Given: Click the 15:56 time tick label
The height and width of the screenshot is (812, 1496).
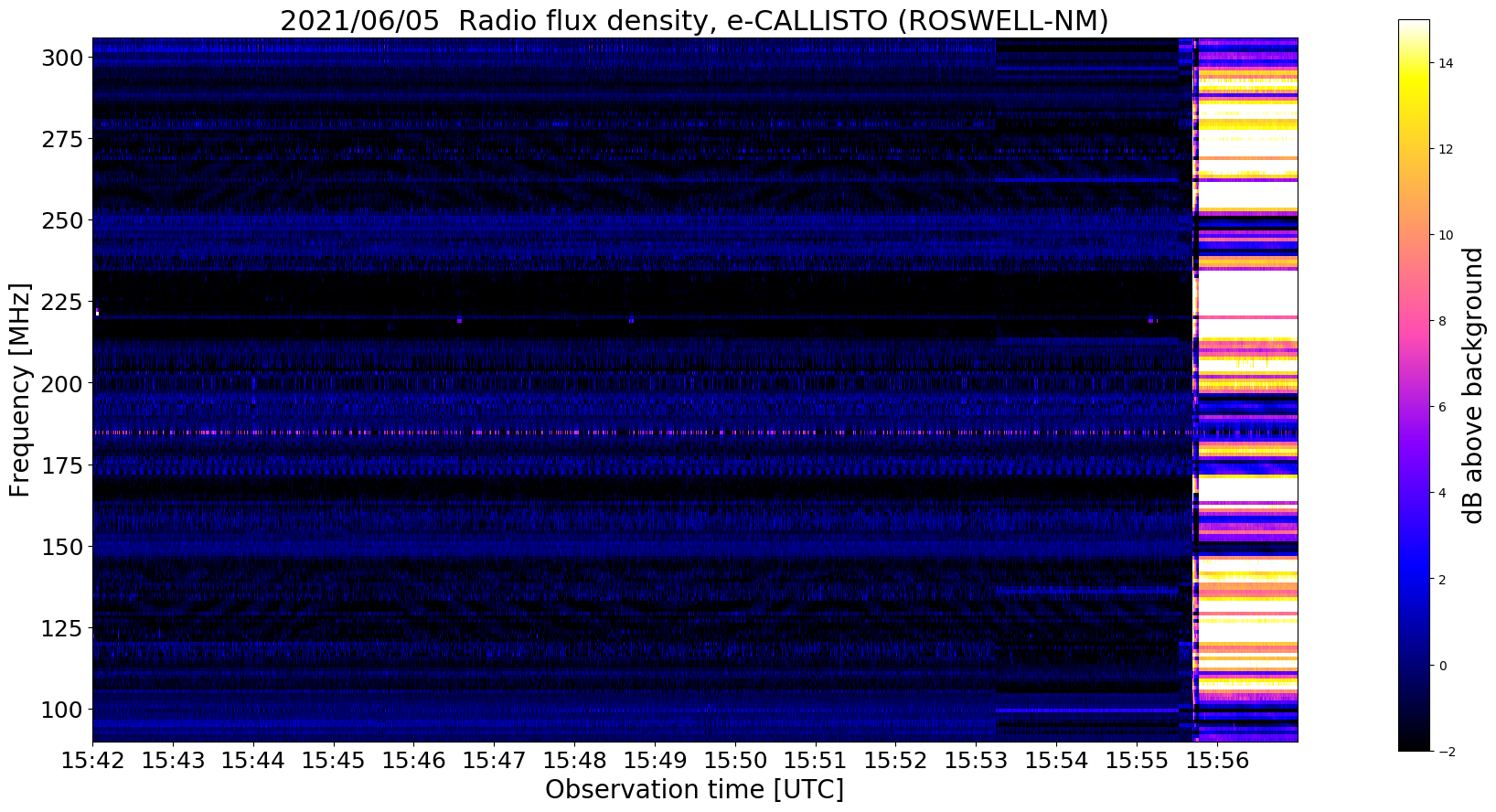Looking at the screenshot, I should 1217,761.
